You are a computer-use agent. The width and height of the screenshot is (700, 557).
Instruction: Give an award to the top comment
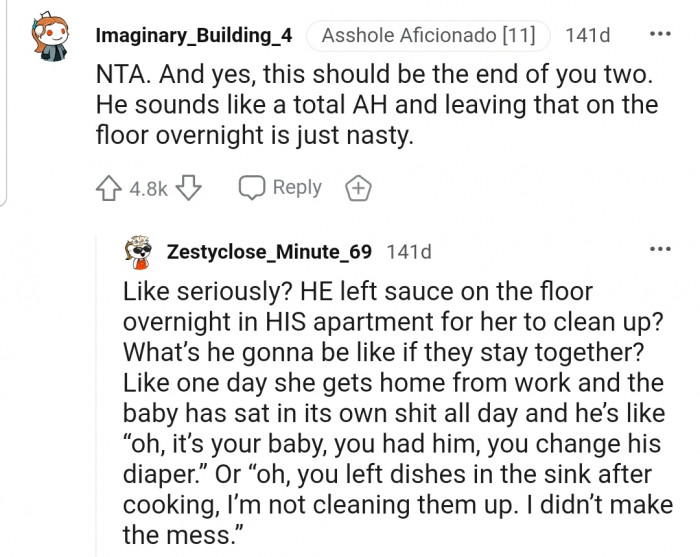click(357, 188)
